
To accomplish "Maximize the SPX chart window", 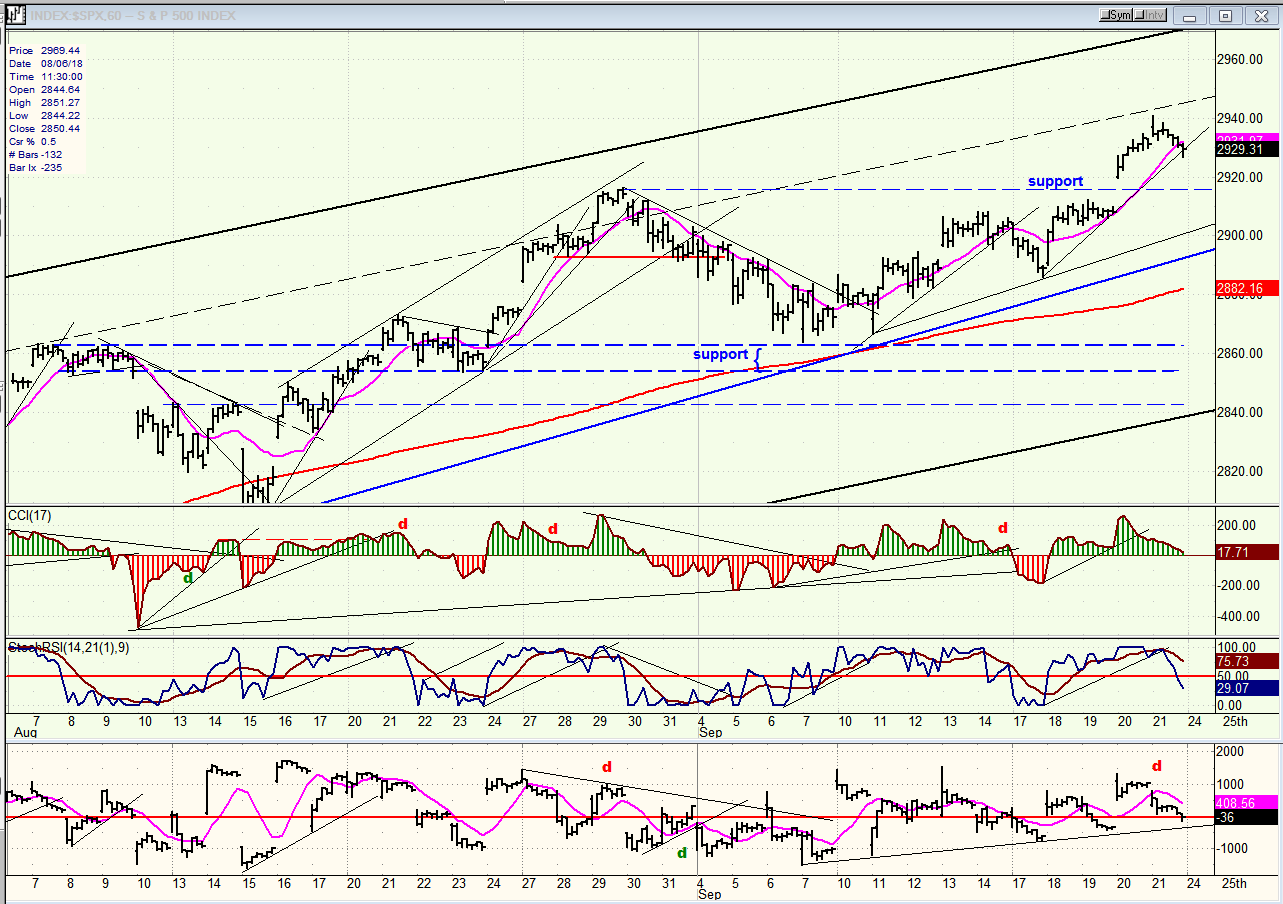I will (1225, 15).
